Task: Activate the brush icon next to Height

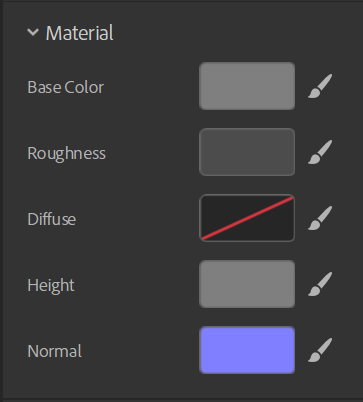Action: click(x=320, y=284)
